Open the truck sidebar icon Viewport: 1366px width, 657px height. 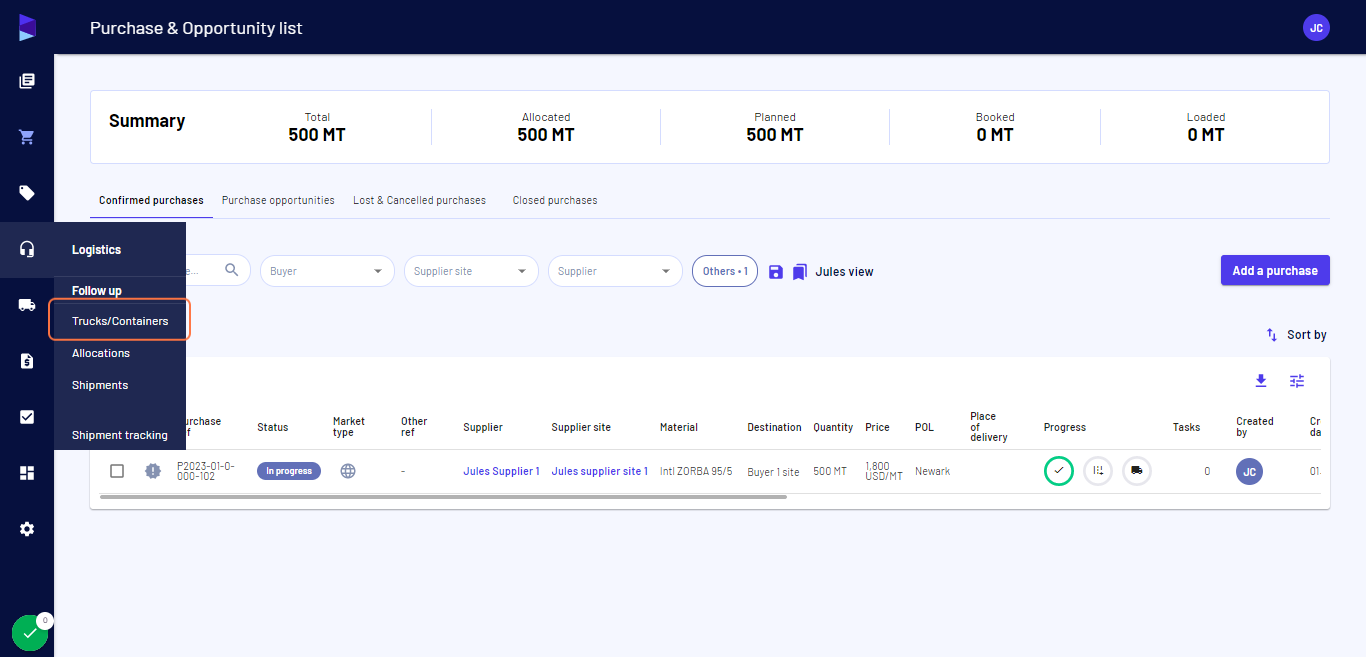[x=27, y=305]
